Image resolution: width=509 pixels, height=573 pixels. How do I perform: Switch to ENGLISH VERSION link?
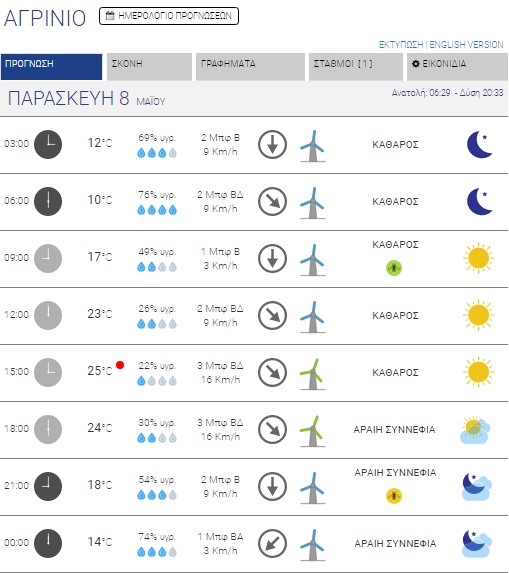click(466, 45)
